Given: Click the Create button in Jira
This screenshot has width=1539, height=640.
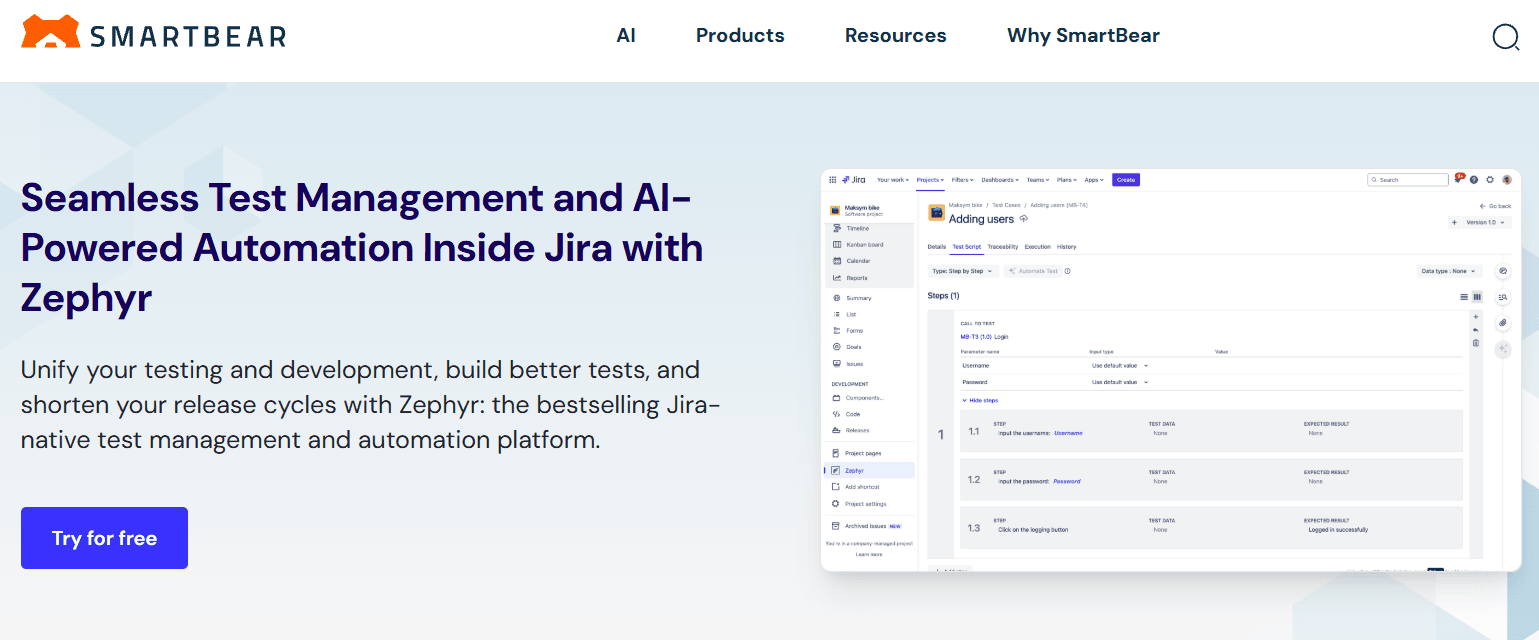Looking at the screenshot, I should pyautogui.click(x=1126, y=180).
